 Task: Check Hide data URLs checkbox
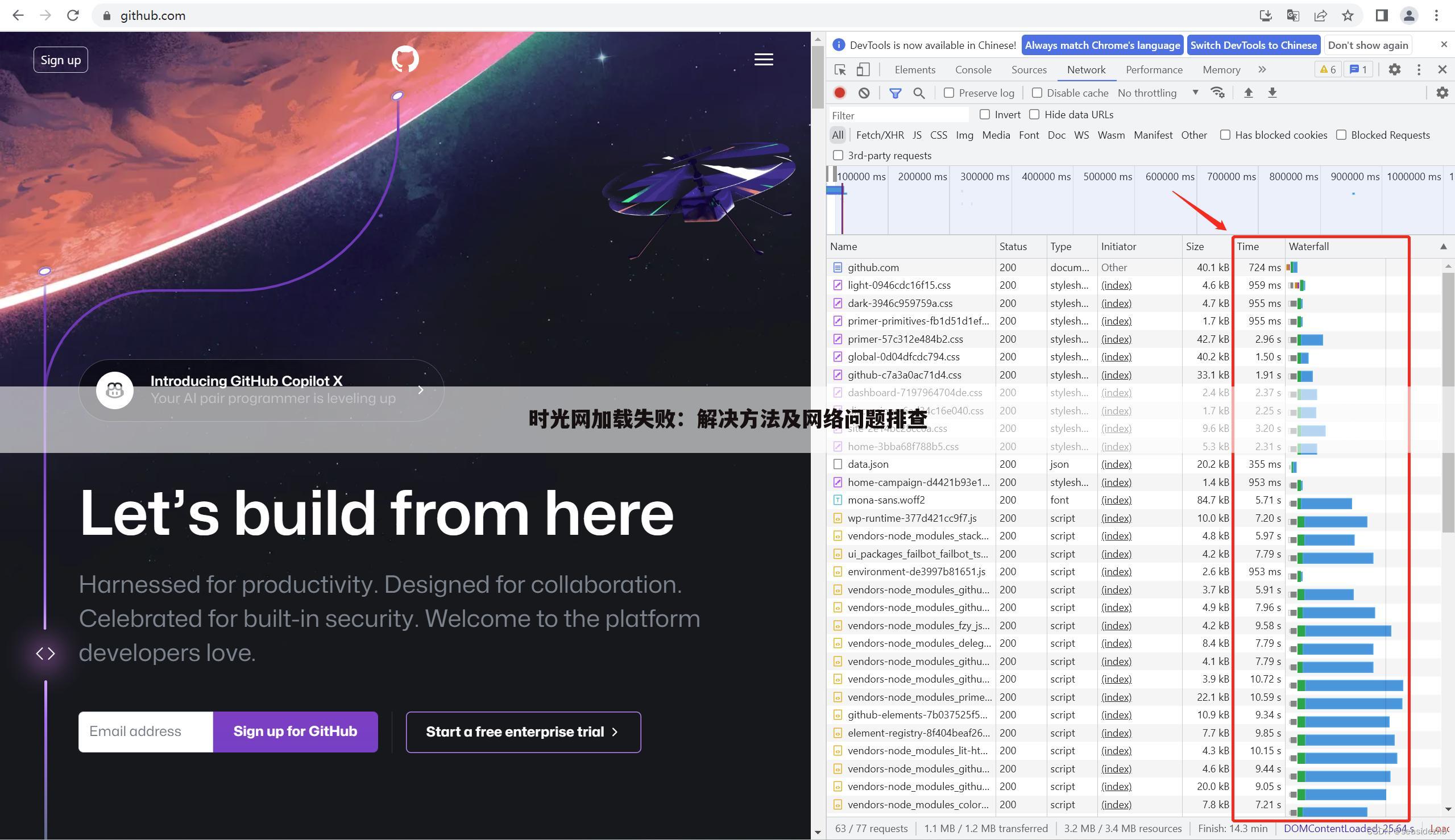pos(1034,115)
